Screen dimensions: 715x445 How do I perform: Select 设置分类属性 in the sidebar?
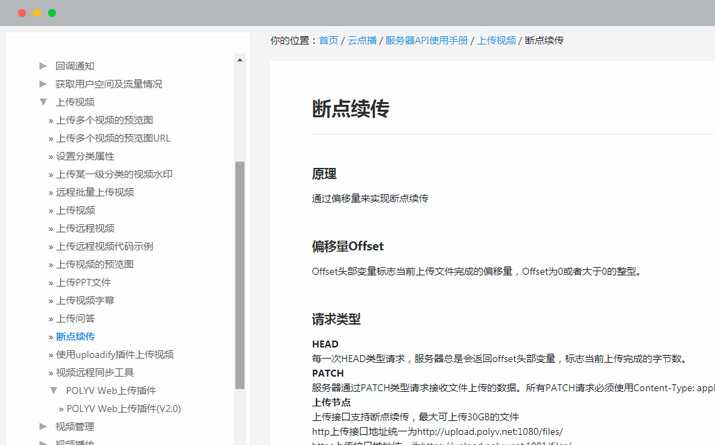85,156
